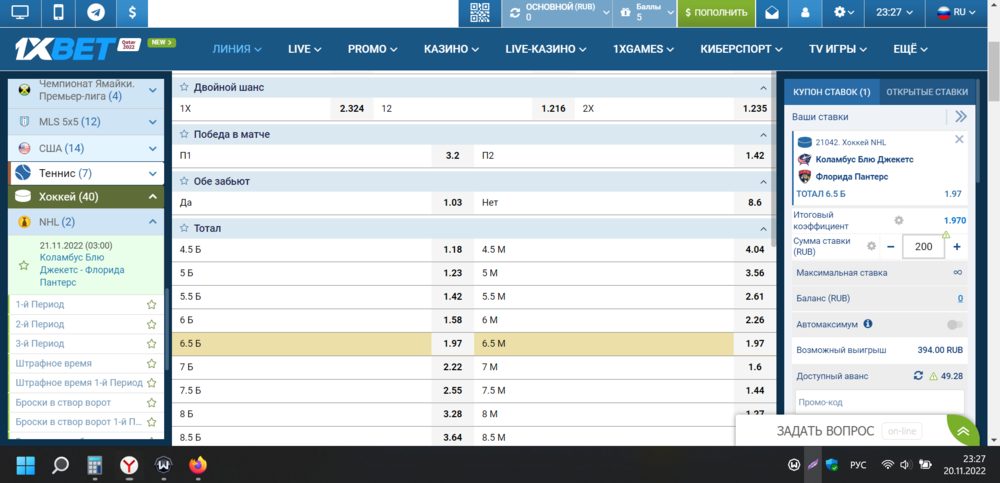Open the КИБЕРСПОРТ menu
This screenshot has height=483, width=1000.
[741, 49]
